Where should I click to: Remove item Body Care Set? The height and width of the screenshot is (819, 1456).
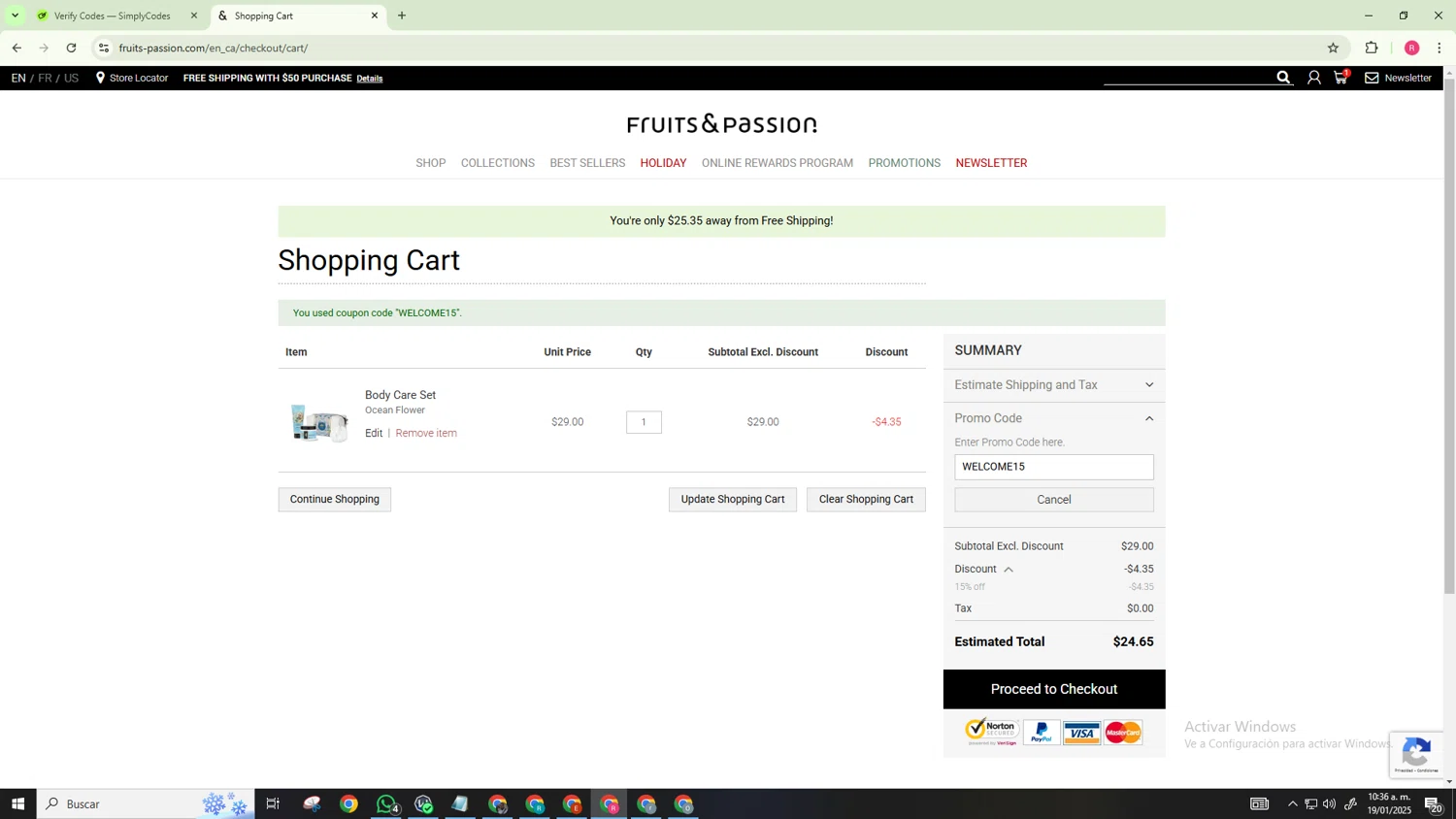(x=426, y=433)
